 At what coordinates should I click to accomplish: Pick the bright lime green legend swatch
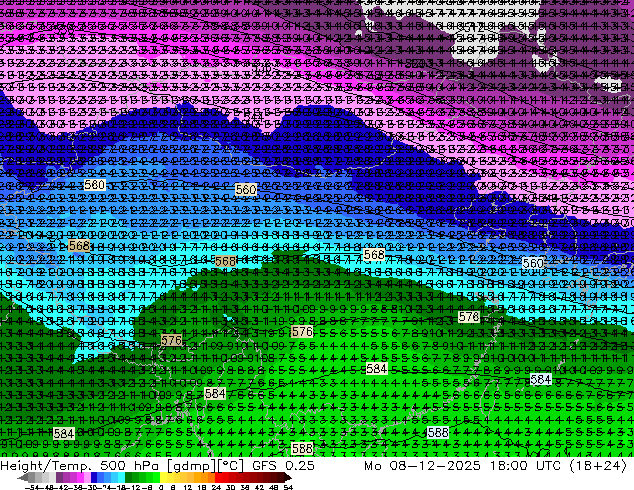click(156, 477)
